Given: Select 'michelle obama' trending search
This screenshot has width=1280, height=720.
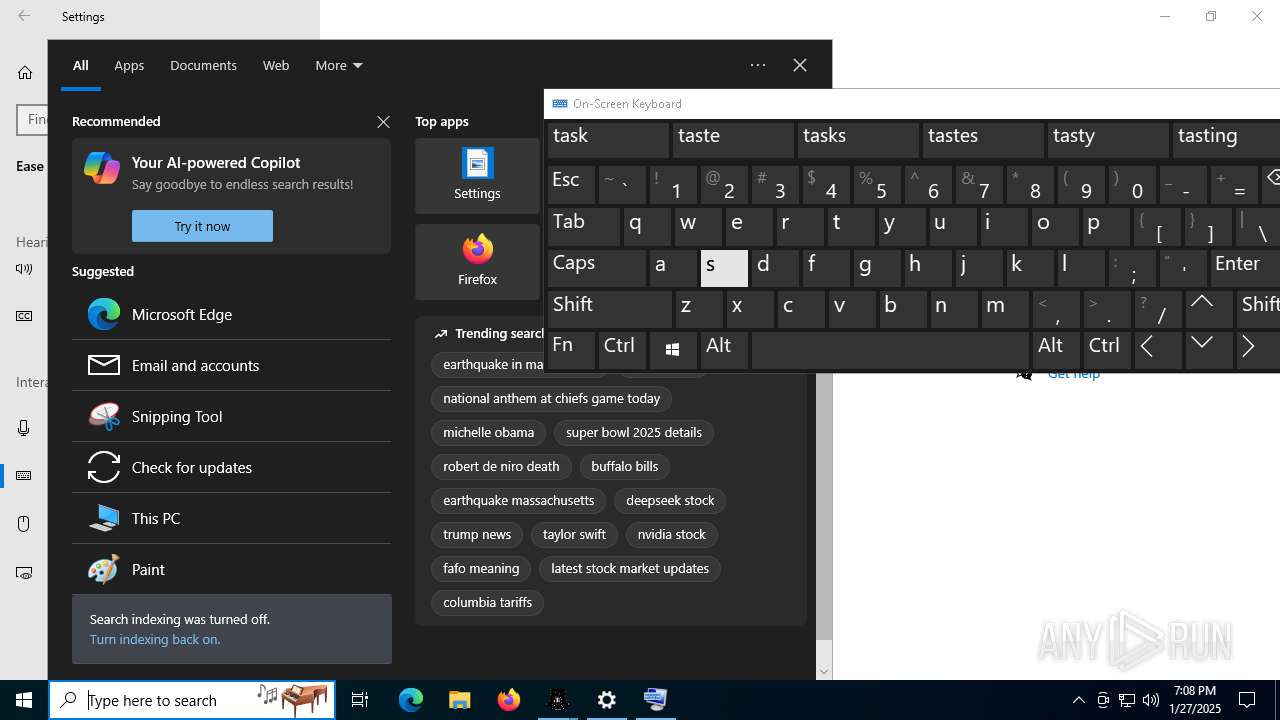Looking at the screenshot, I should 488,432.
